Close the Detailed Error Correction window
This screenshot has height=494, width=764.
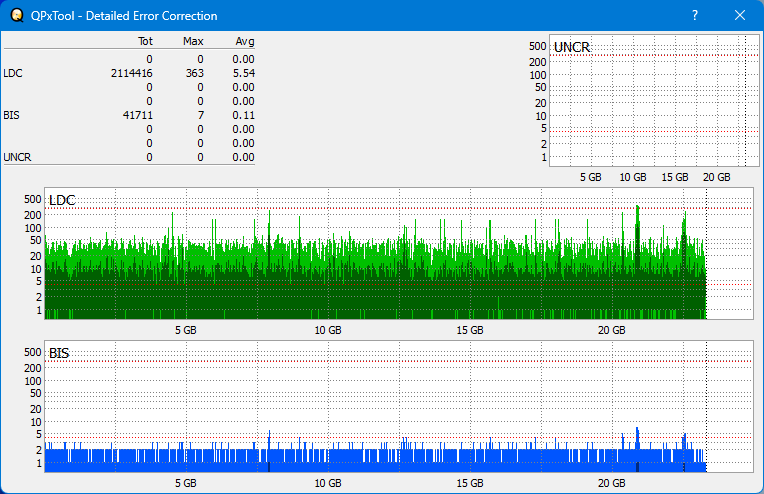click(x=740, y=16)
